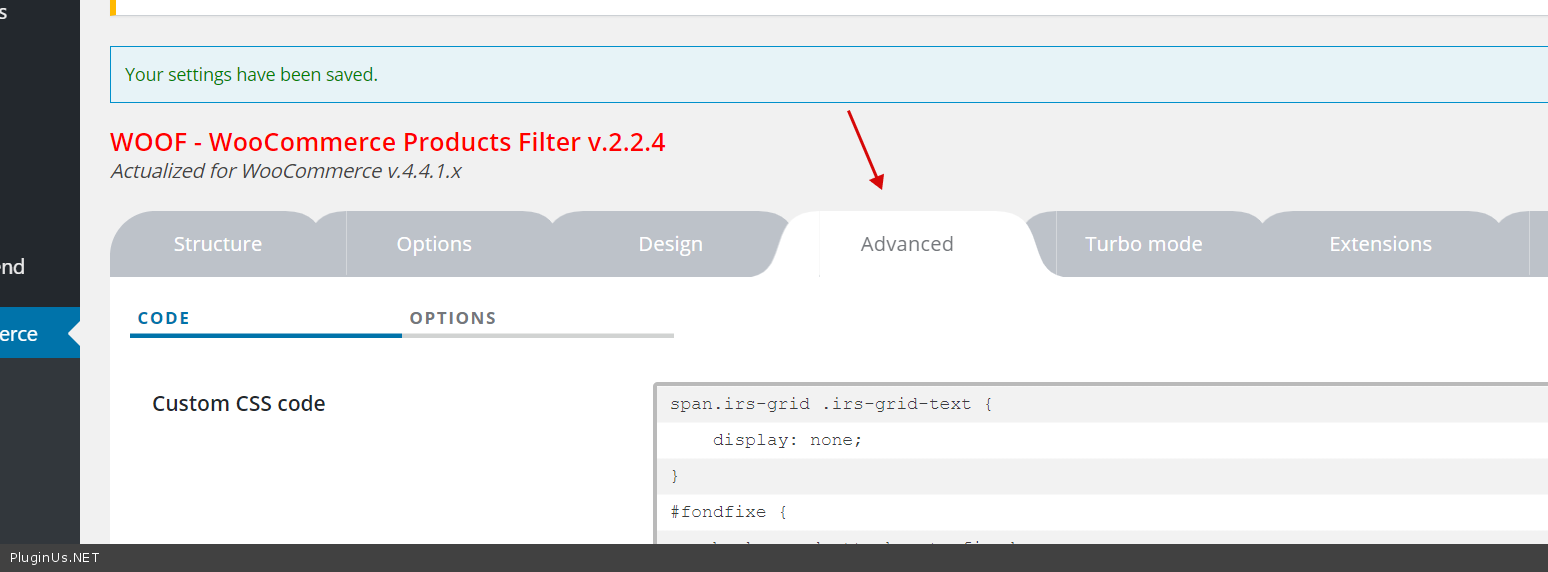
Task: Click the partially visible tab after Extensions
Action: click(1538, 244)
